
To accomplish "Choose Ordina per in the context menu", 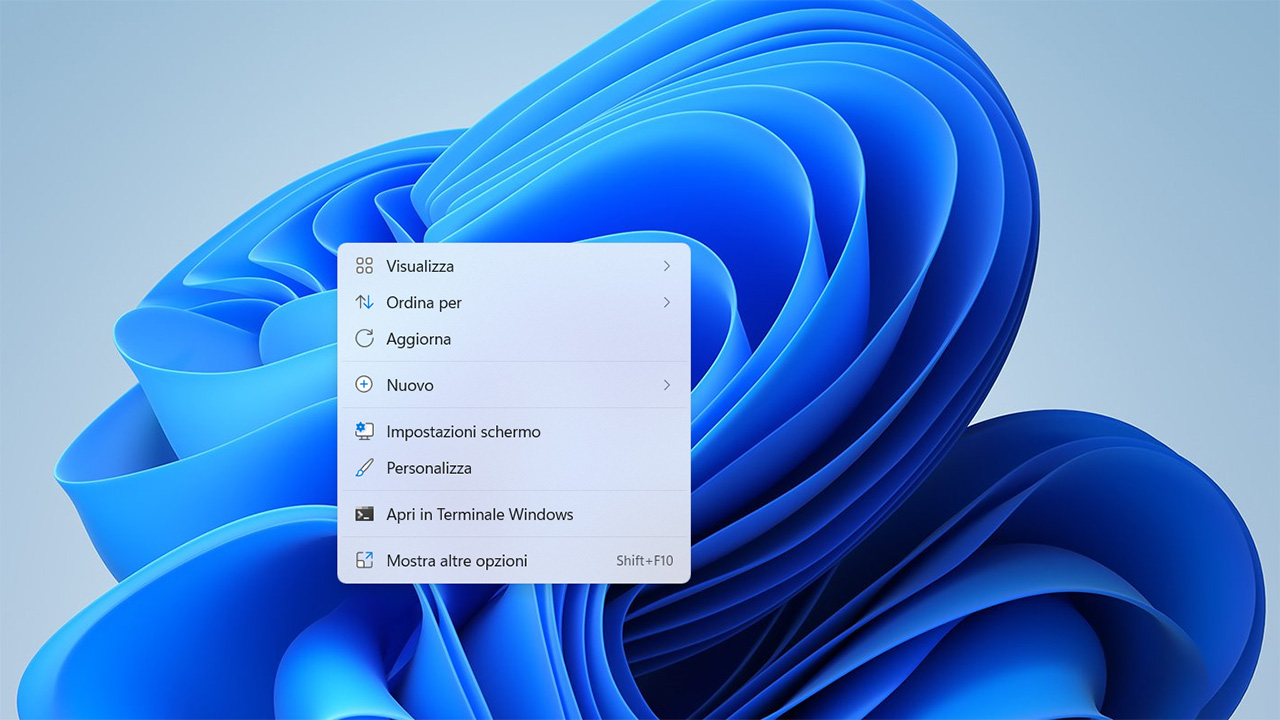I will 514,302.
